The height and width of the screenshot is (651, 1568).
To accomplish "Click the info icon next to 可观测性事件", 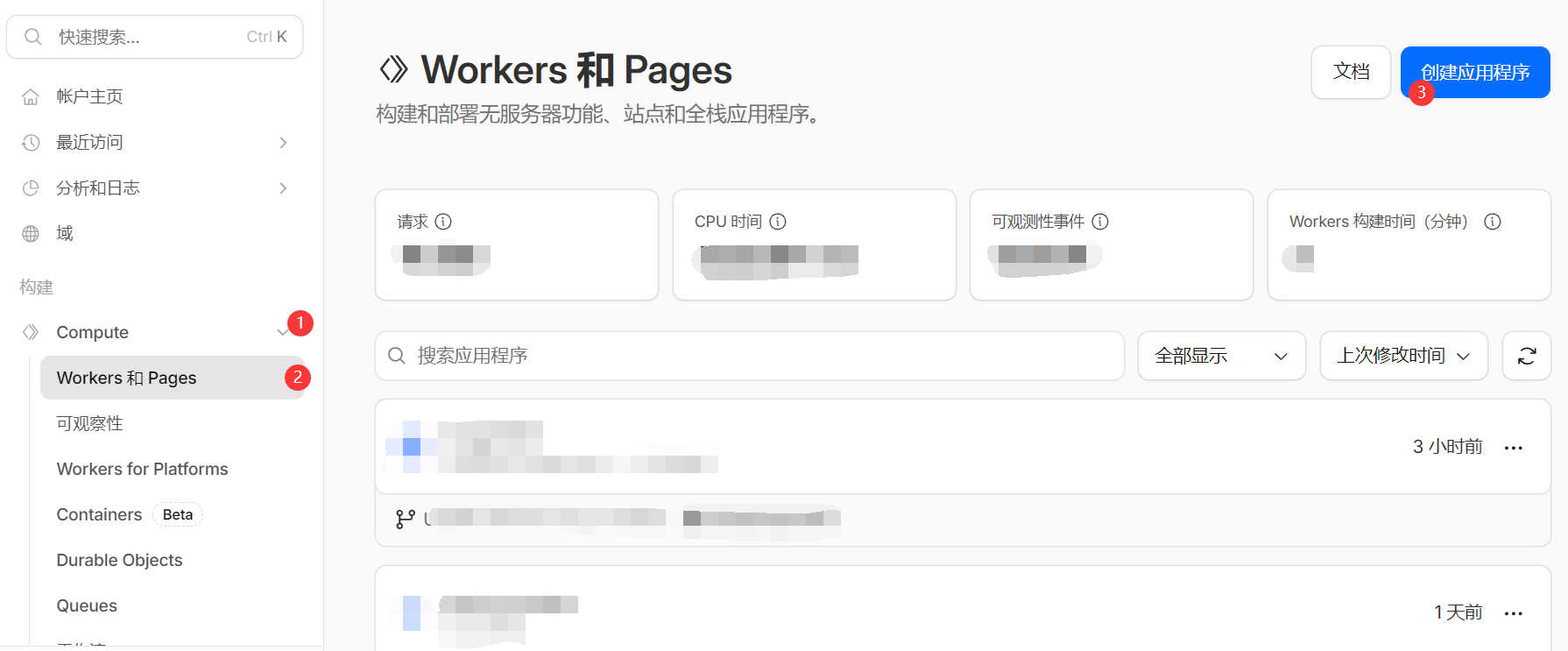I will [1100, 222].
